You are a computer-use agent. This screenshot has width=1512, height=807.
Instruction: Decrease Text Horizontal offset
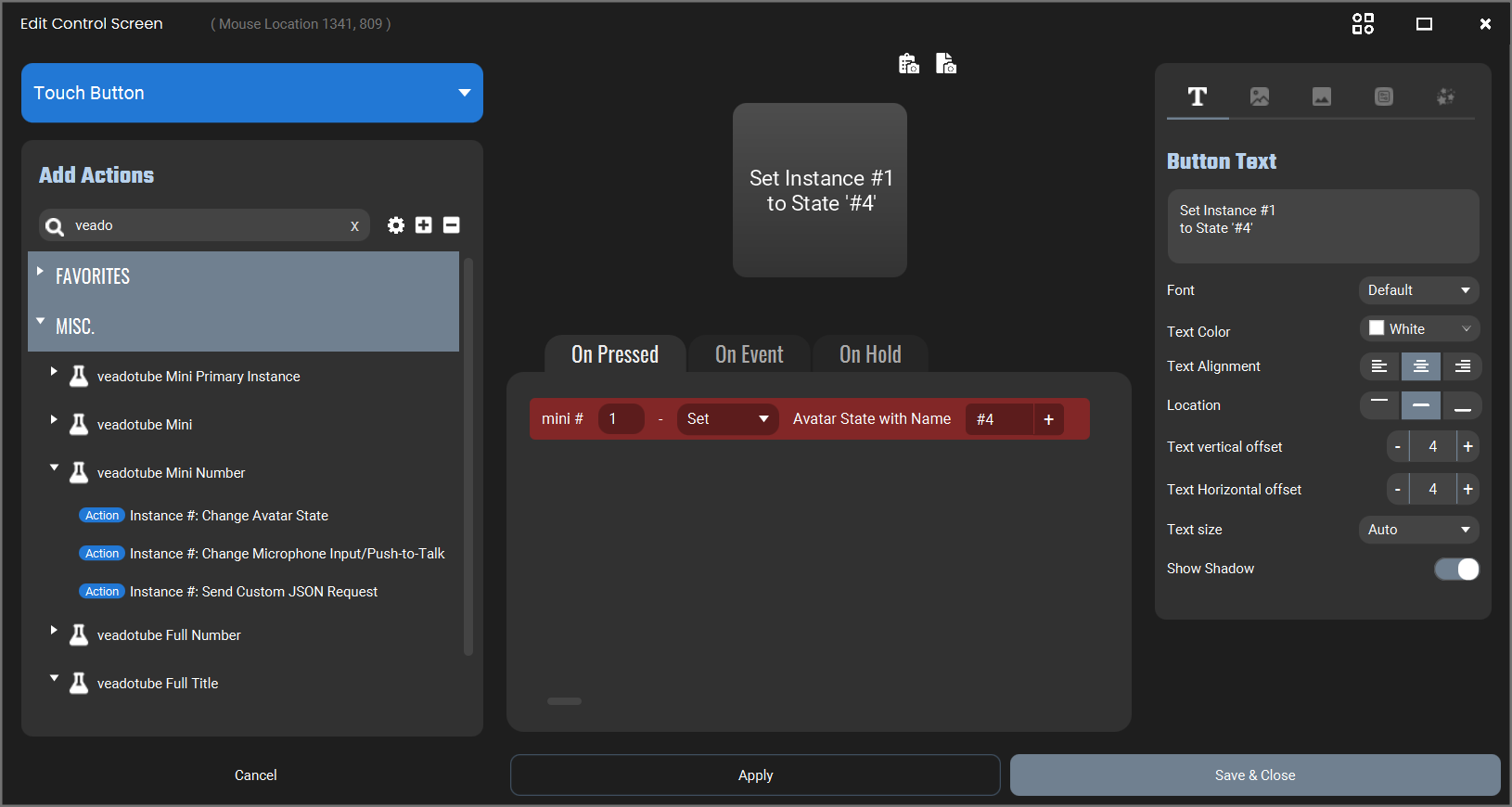1398,489
